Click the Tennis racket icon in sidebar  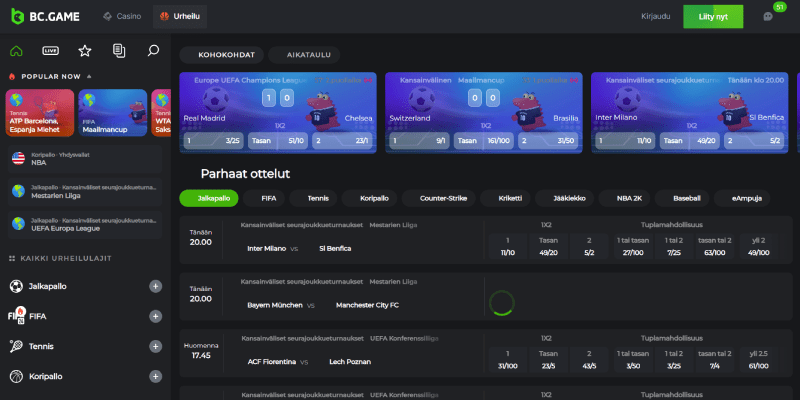coord(16,346)
